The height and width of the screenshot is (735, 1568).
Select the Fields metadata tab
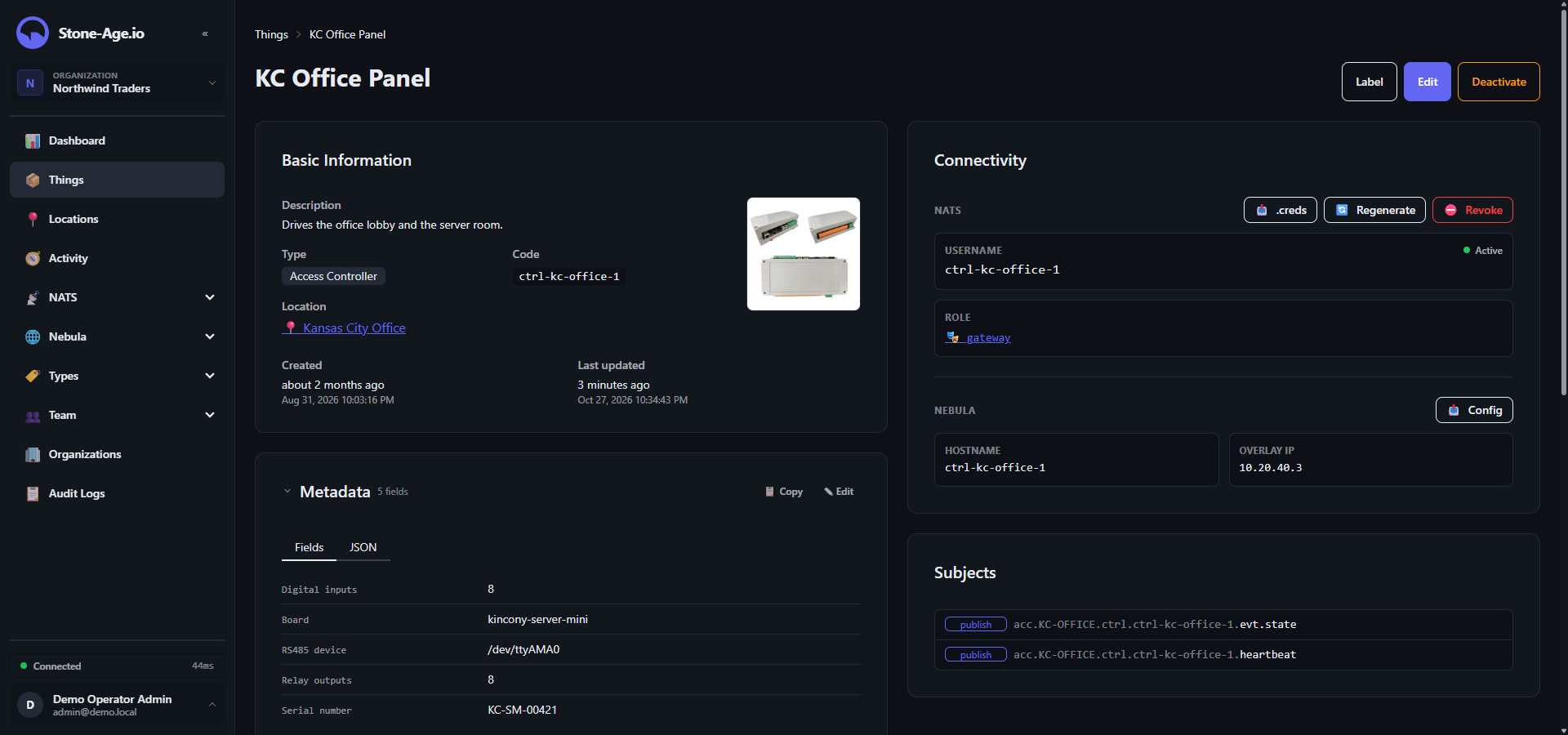pos(309,547)
